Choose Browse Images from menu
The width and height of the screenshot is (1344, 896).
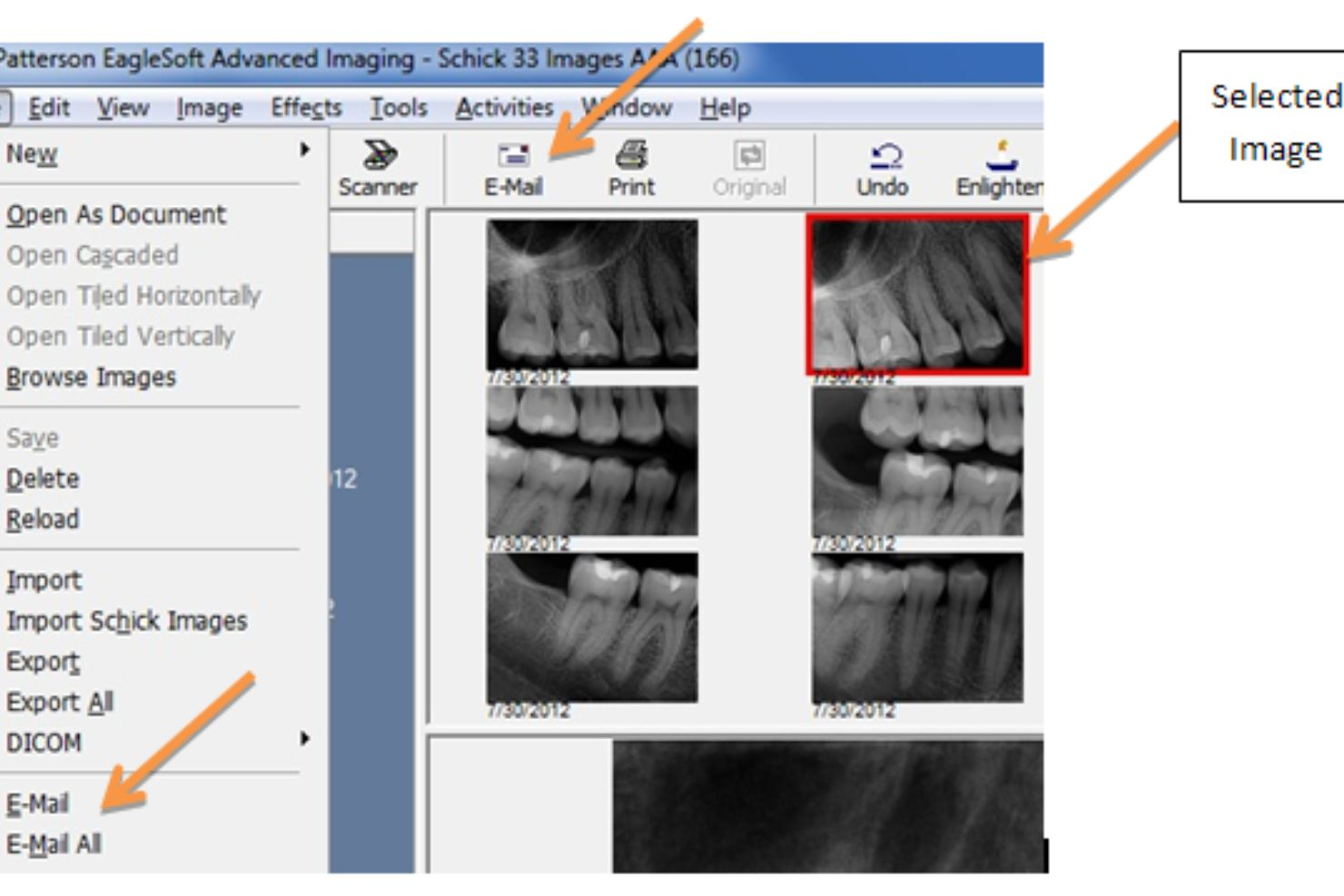coord(91,378)
